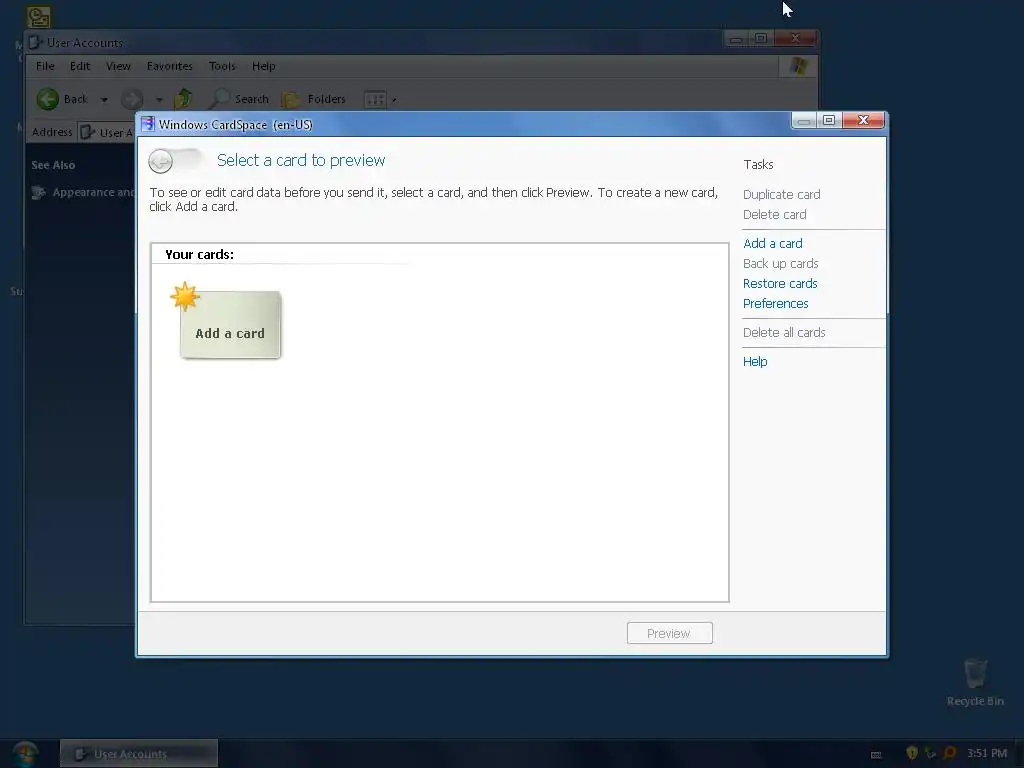Click the Windows CardSpace title bar icon

click(148, 124)
